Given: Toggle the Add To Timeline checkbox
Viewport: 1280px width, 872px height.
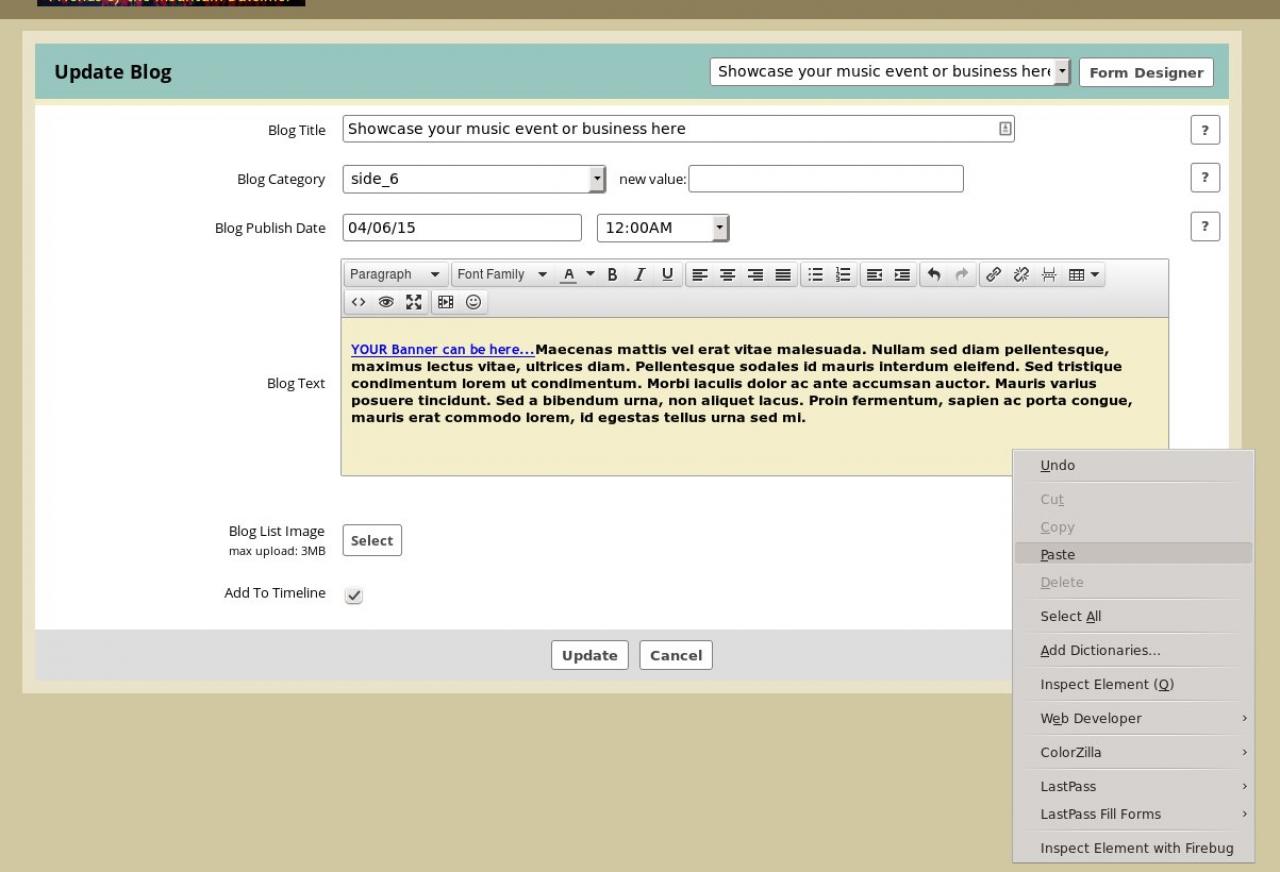Looking at the screenshot, I should 354,595.
